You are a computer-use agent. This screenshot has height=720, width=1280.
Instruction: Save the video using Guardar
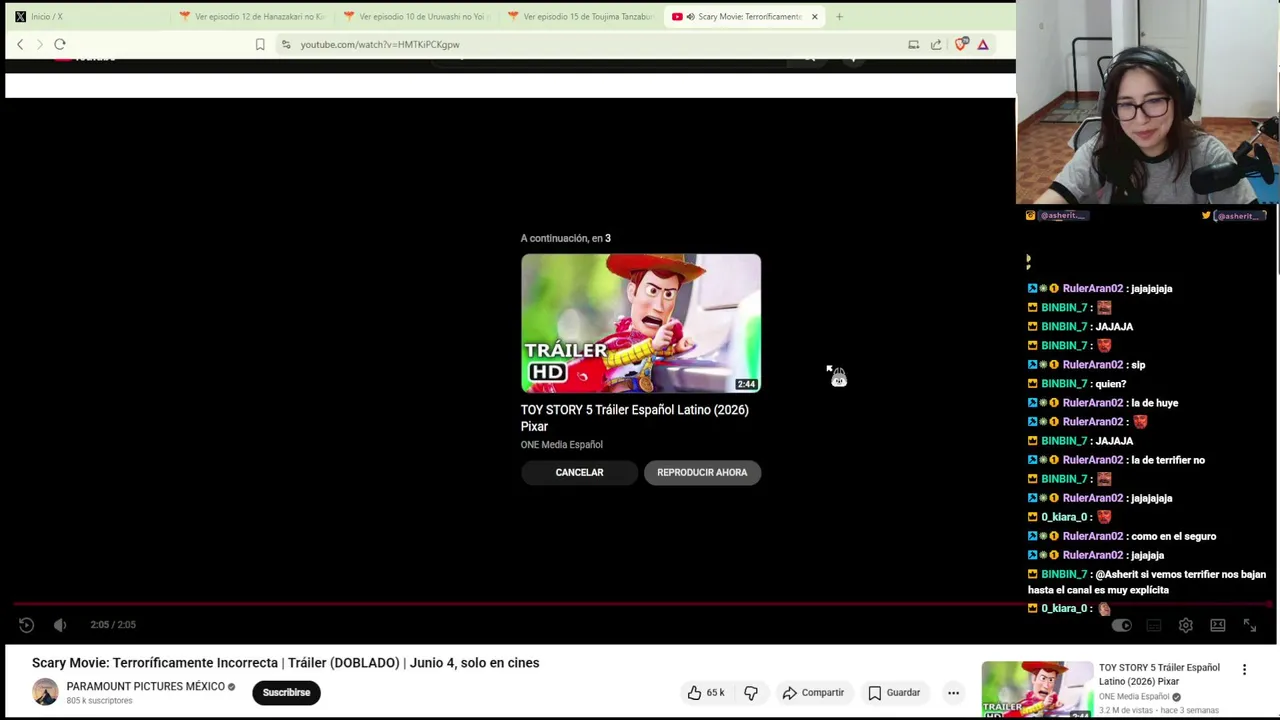(894, 692)
